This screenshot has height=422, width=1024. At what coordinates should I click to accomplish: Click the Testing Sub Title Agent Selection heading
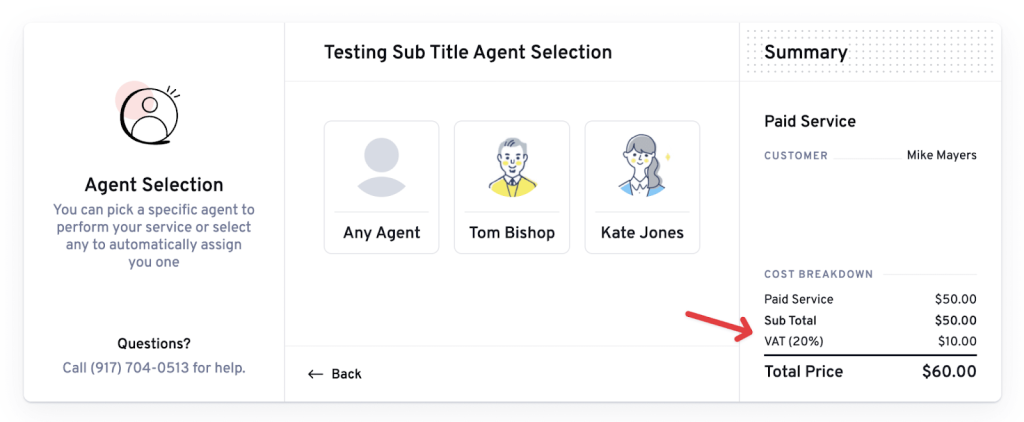[467, 52]
